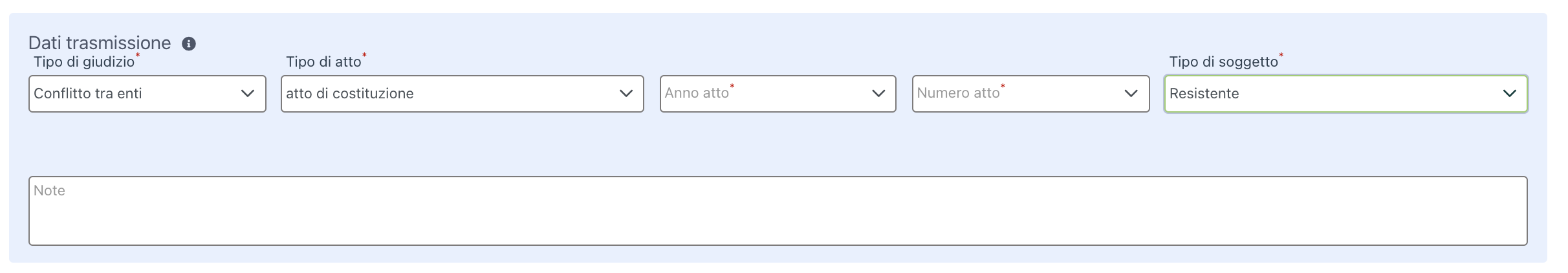Screen dimensions: 1568x273
Task: Click the selected value atto di costituzione
Action: pos(350,94)
